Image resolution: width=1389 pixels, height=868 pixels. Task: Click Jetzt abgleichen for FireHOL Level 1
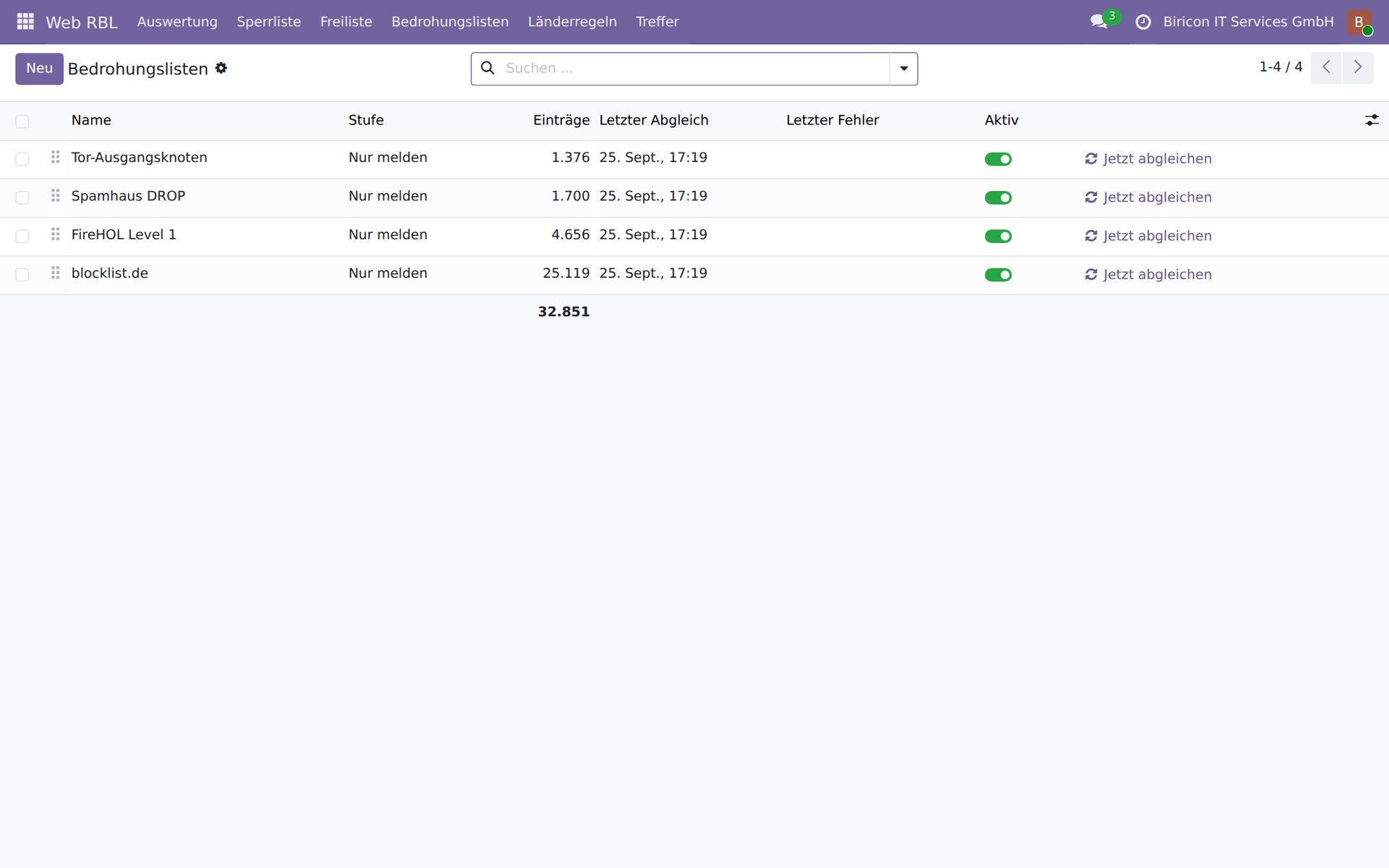pos(1148,236)
